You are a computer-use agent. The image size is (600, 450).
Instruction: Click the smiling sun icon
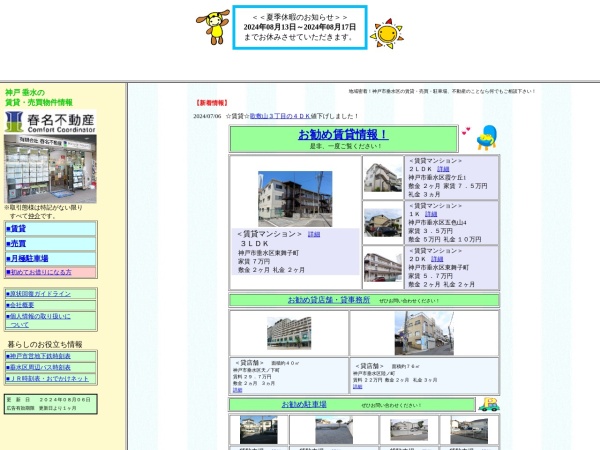387,34
